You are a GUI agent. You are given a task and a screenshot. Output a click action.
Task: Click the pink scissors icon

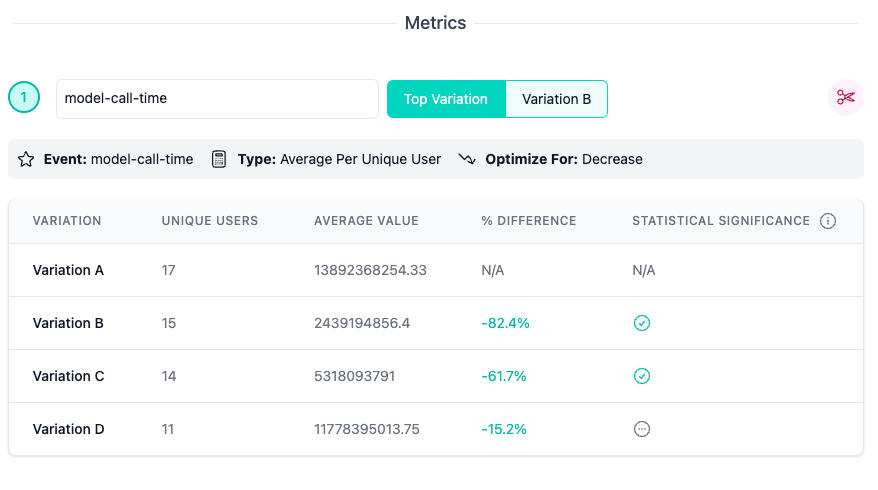pyautogui.click(x=846, y=98)
